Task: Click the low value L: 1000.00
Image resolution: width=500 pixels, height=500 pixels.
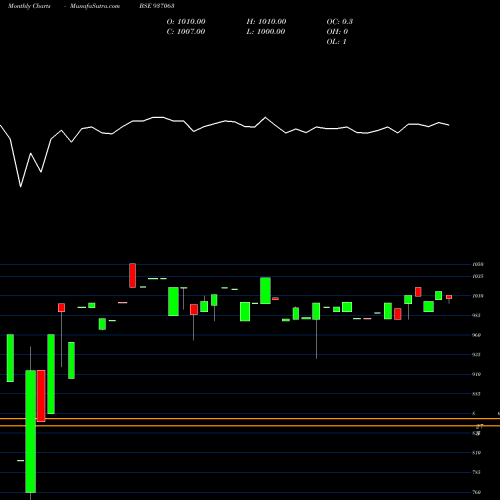Action: coord(266,31)
